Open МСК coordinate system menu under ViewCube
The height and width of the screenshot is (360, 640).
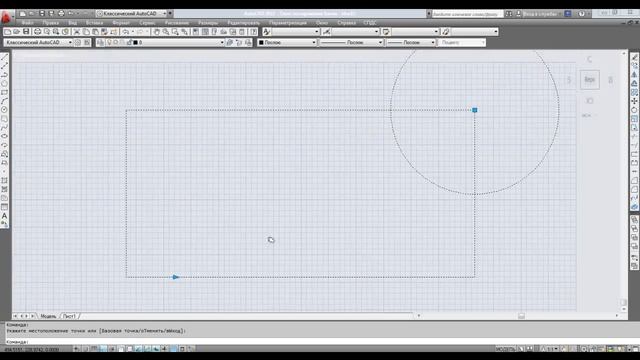pyautogui.click(x=588, y=116)
